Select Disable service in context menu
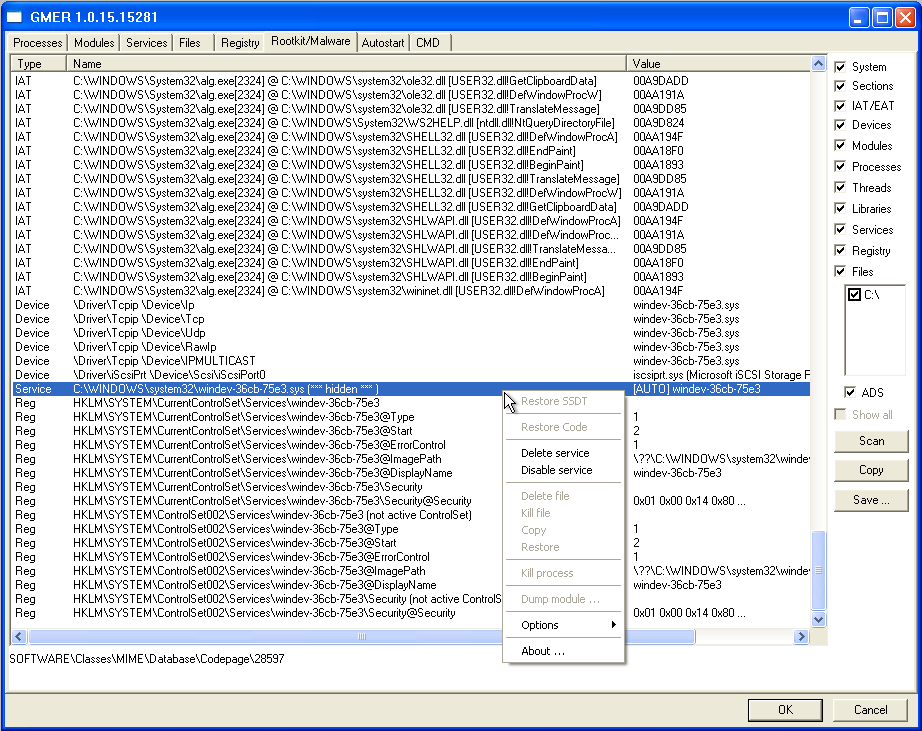 tap(556, 470)
